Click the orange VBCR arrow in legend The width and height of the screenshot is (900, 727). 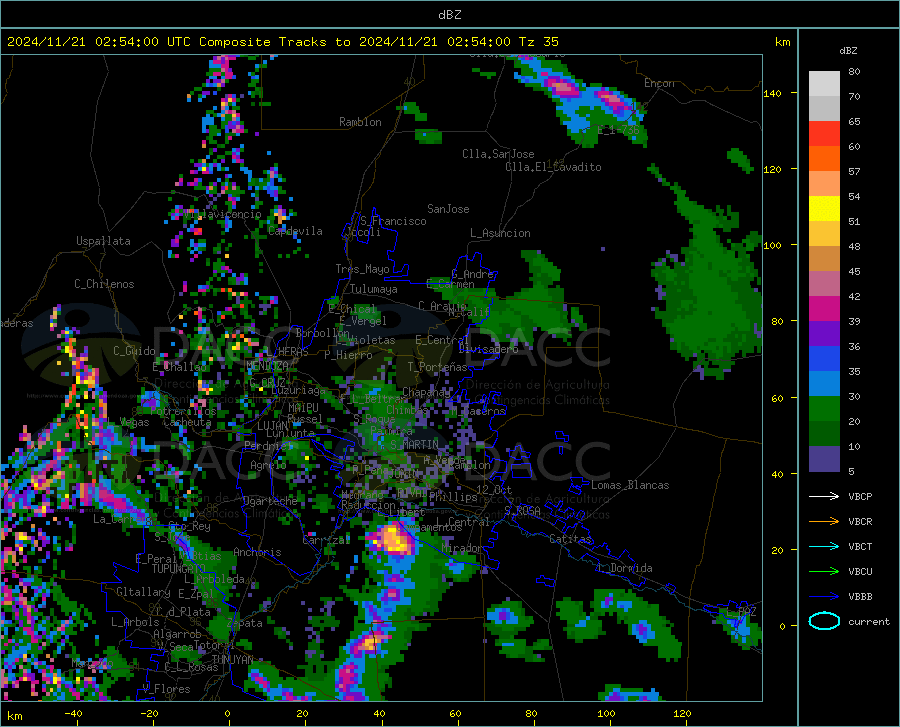click(824, 522)
